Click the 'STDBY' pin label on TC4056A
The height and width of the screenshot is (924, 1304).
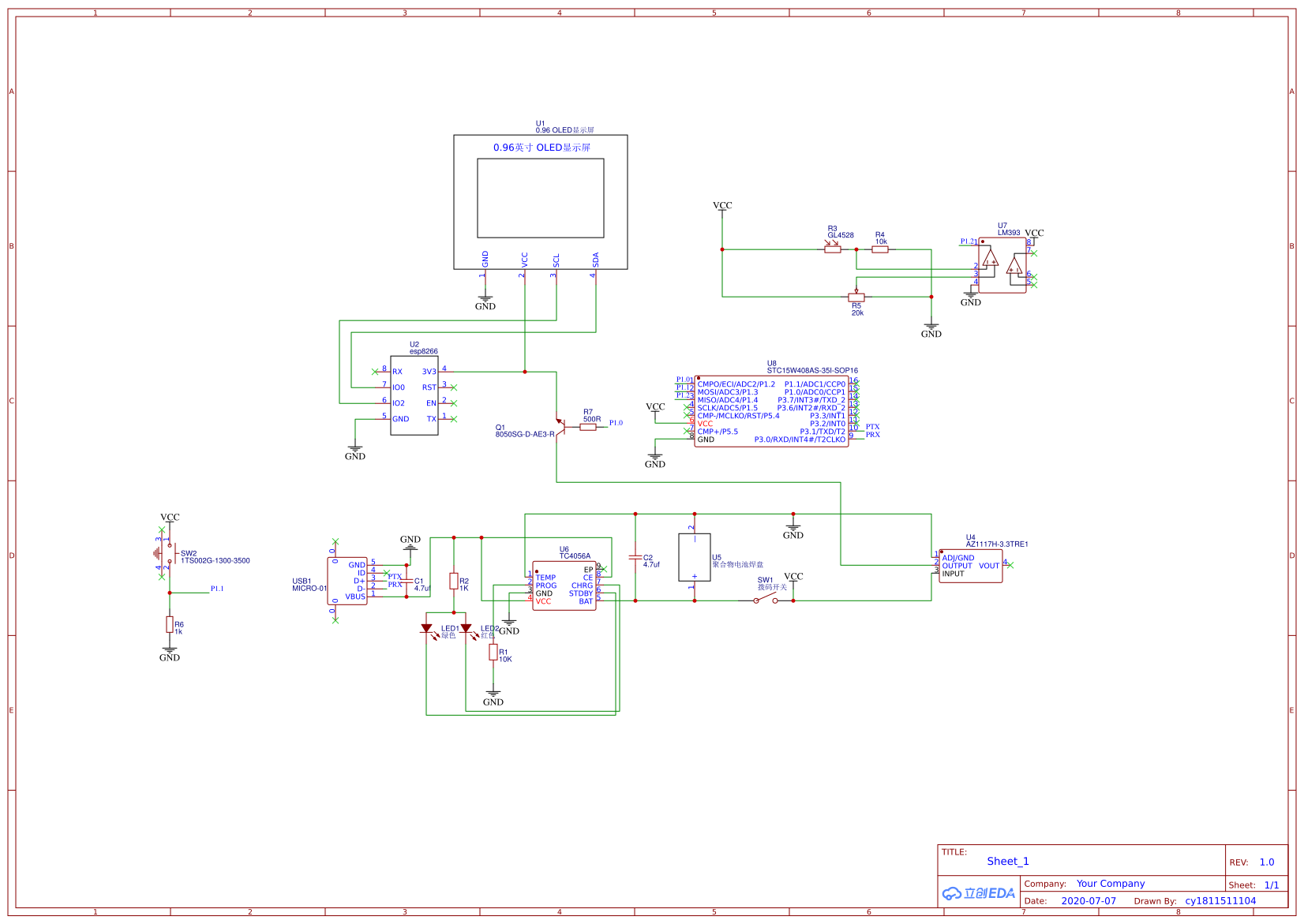point(581,593)
